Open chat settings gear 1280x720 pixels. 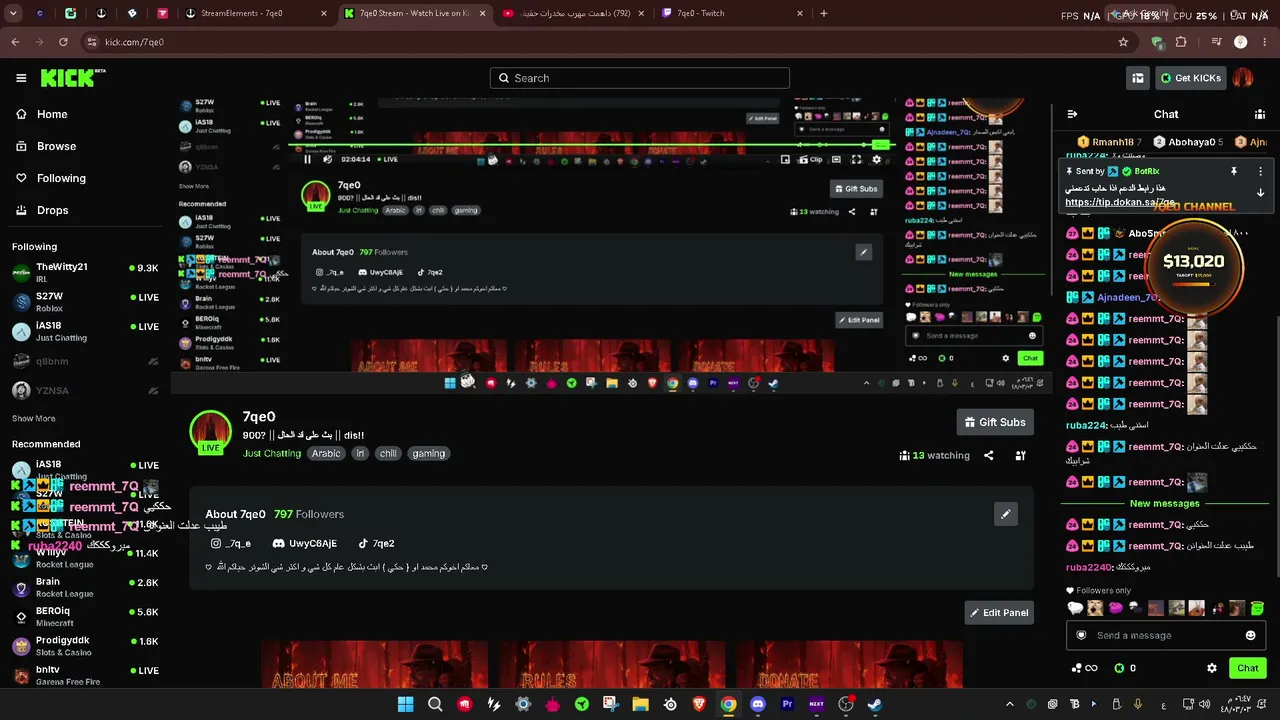click(1212, 668)
